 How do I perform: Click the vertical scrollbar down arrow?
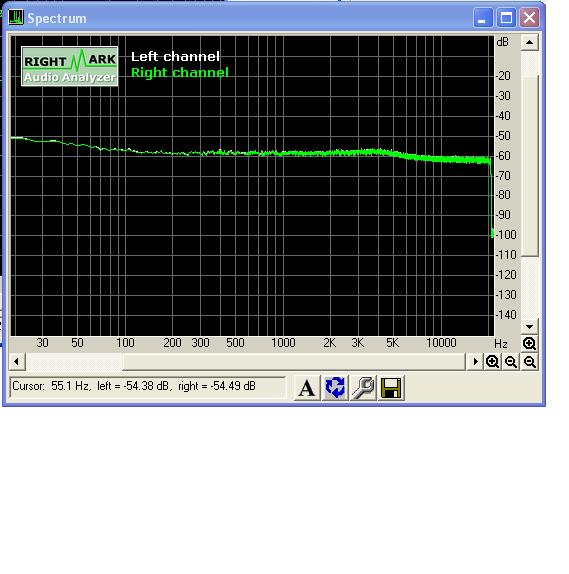pyautogui.click(x=529, y=327)
